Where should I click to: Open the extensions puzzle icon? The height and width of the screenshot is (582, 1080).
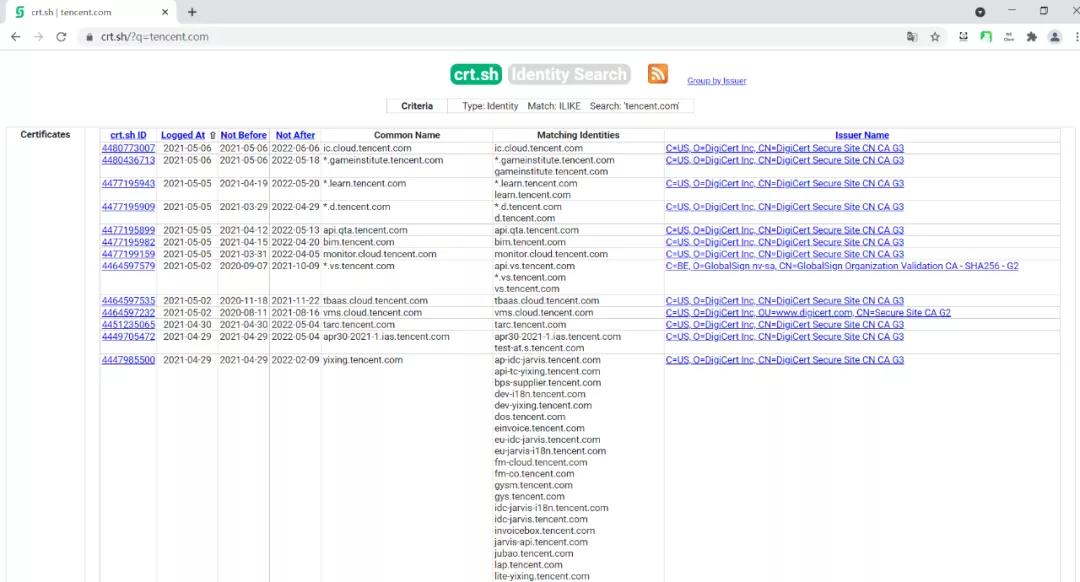point(1031,37)
